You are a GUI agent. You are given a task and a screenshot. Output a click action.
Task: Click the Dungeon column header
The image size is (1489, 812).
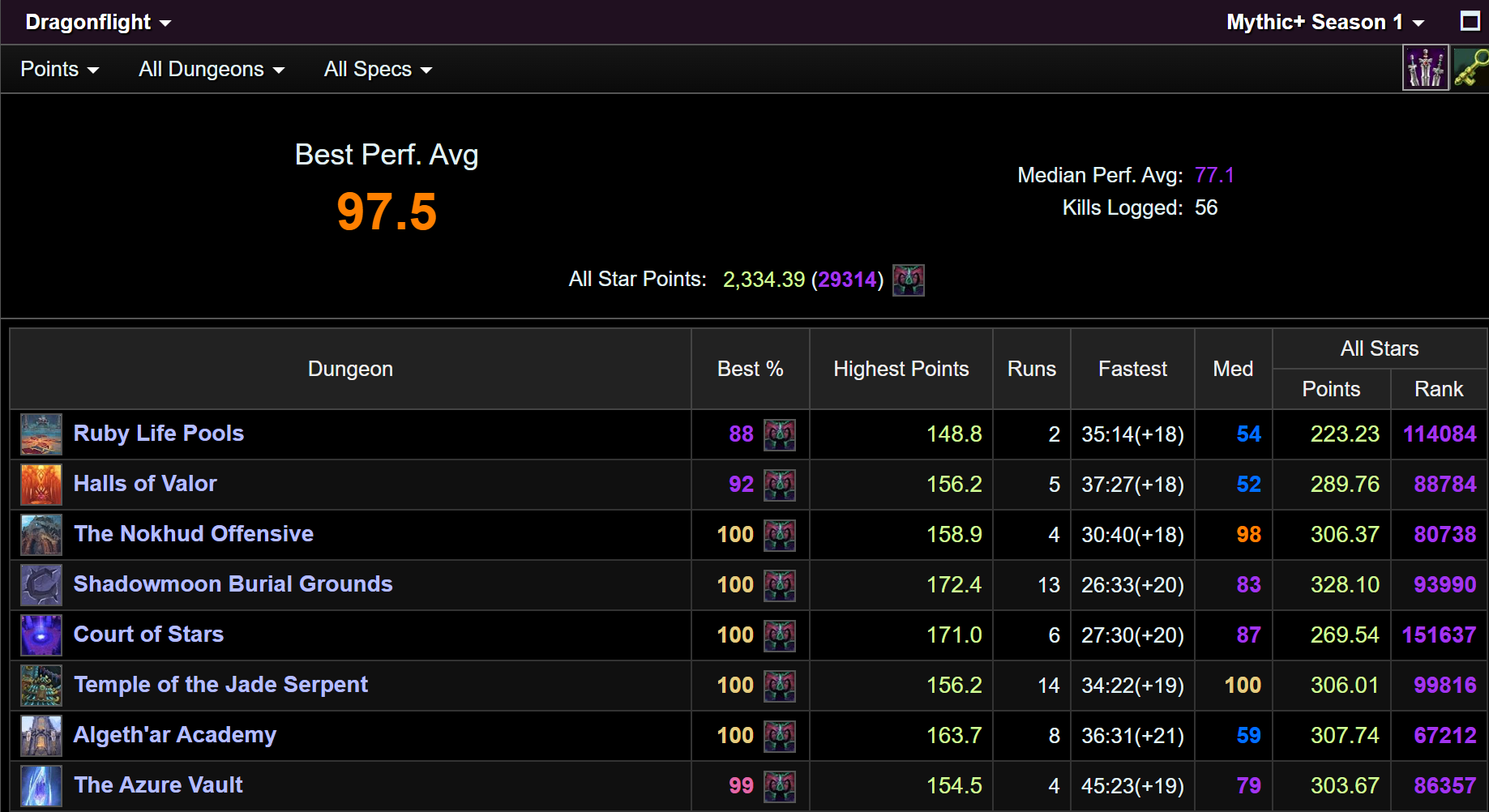350,369
